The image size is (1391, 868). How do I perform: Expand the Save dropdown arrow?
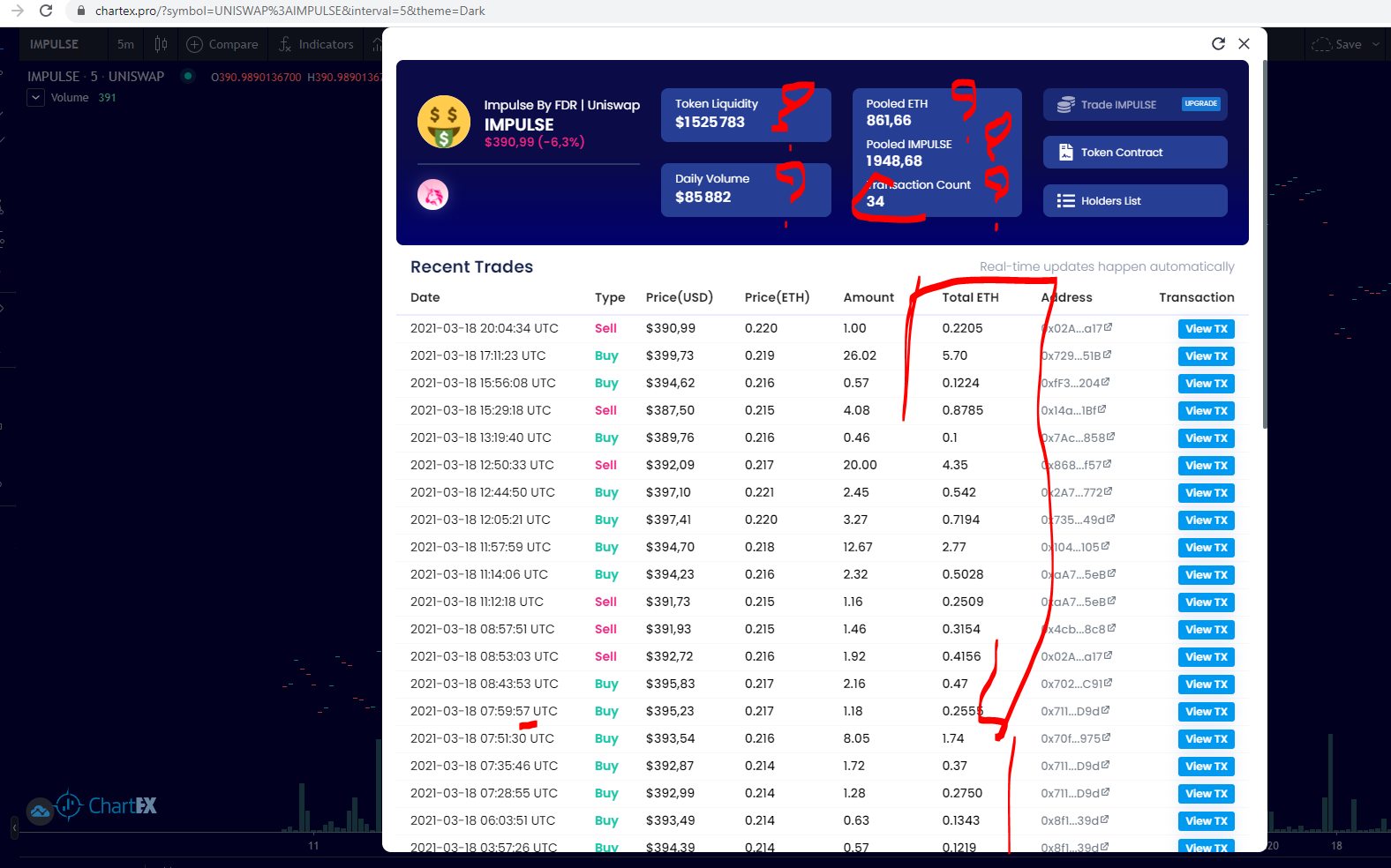coord(1376,44)
